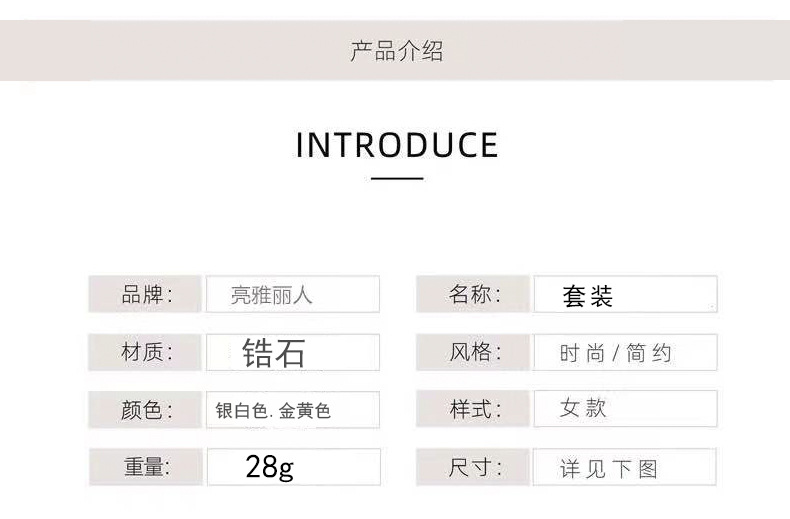Select the 套装 name field
This screenshot has width=790, height=519.
[624, 295]
